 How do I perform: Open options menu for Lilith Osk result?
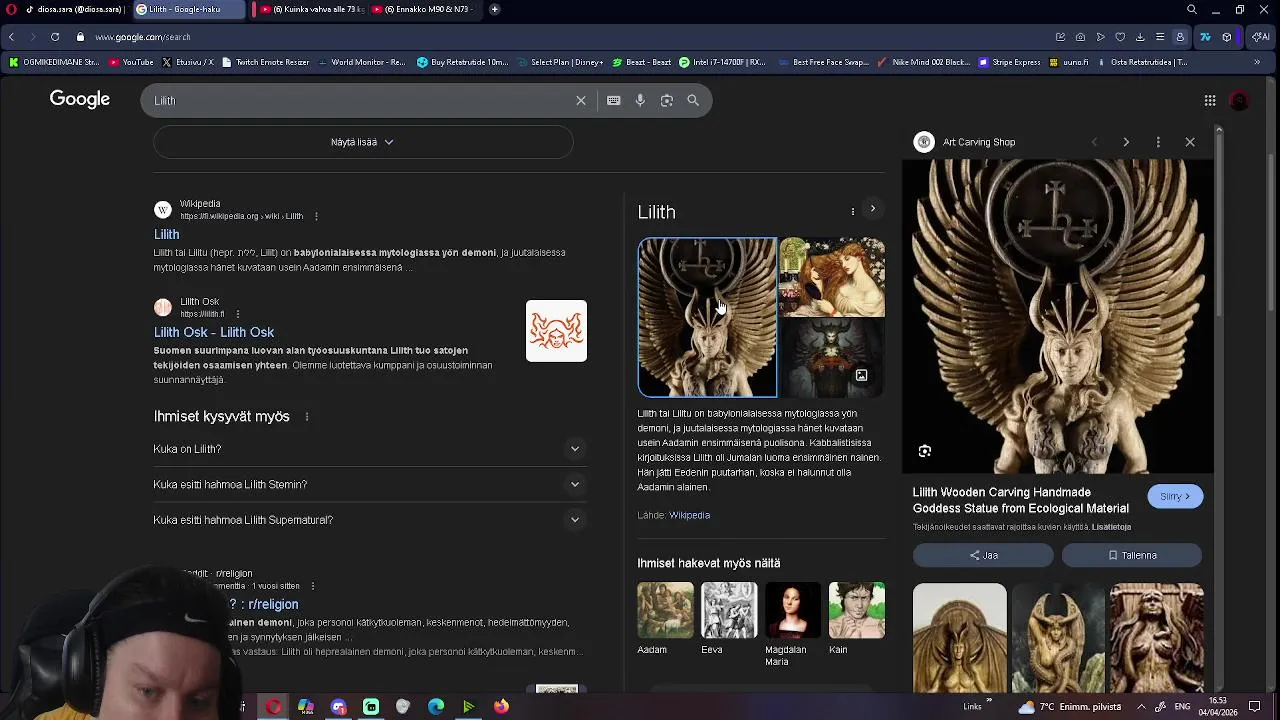pos(237,314)
